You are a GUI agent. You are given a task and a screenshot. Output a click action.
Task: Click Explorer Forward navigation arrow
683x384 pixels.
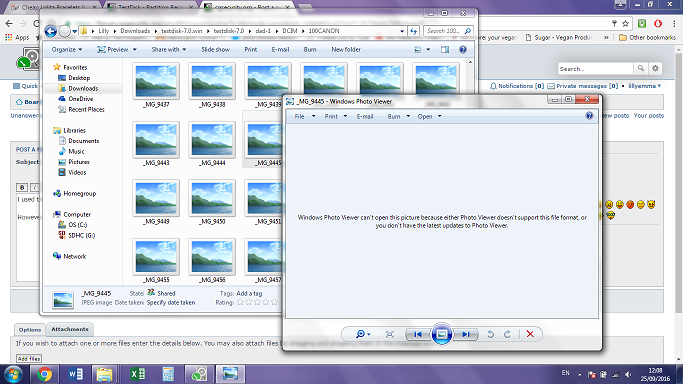64,31
